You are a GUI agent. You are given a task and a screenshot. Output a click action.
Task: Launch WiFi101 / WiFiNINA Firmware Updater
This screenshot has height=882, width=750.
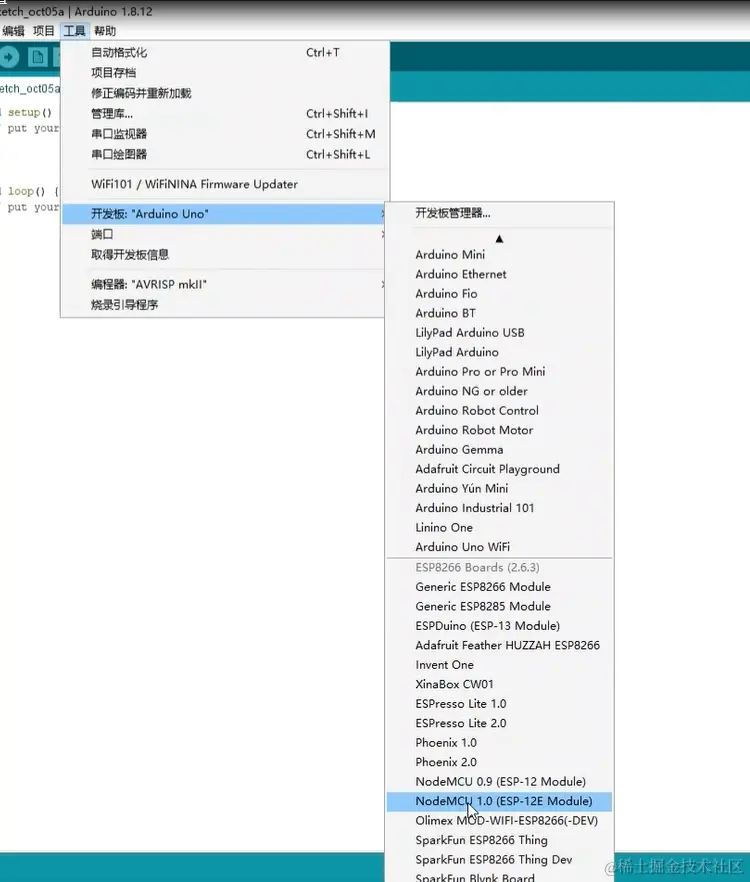tap(225, 184)
